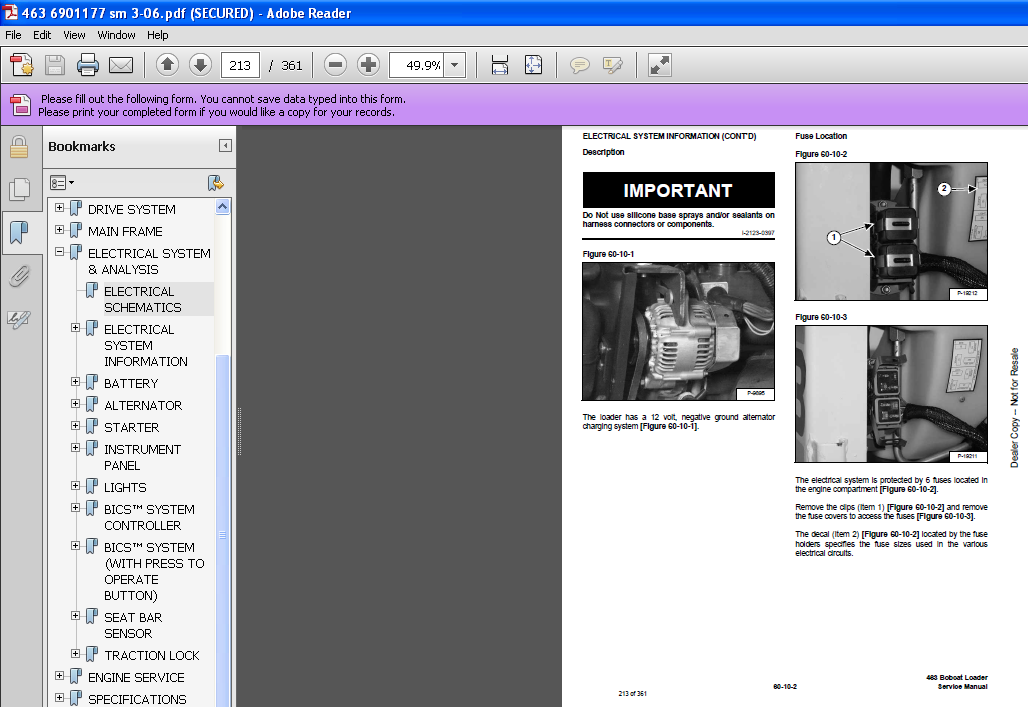
Task: Click the zoom percentage field 49.9%
Action: tap(416, 65)
